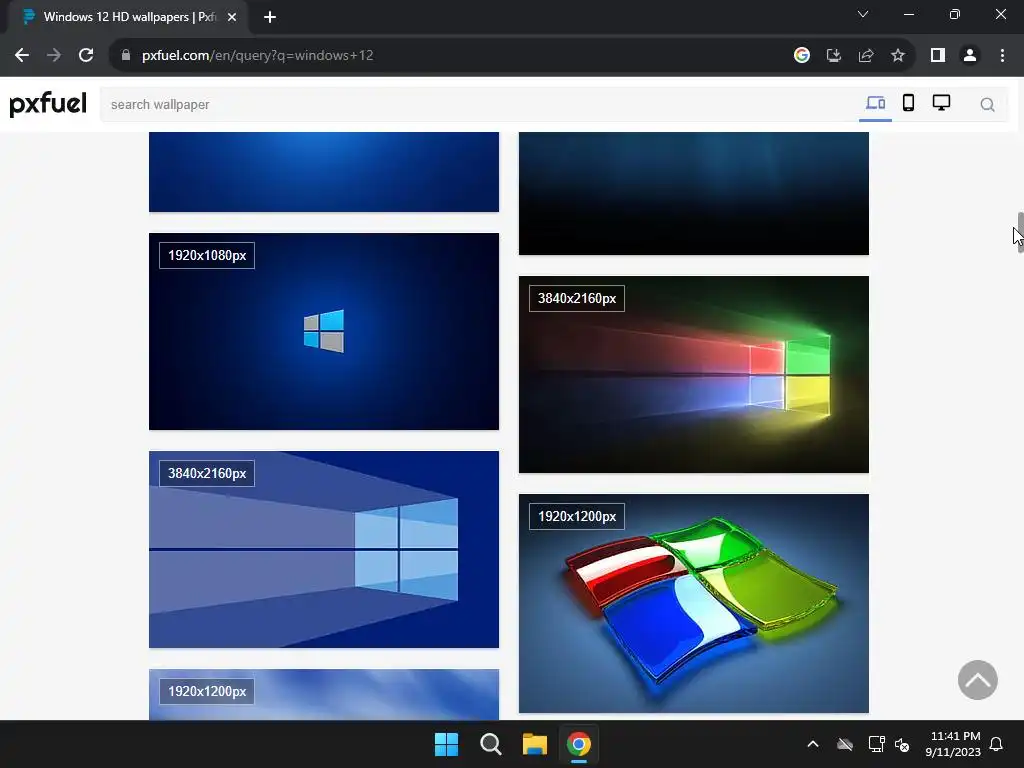
Task: Reload the current page
Action: [86, 56]
